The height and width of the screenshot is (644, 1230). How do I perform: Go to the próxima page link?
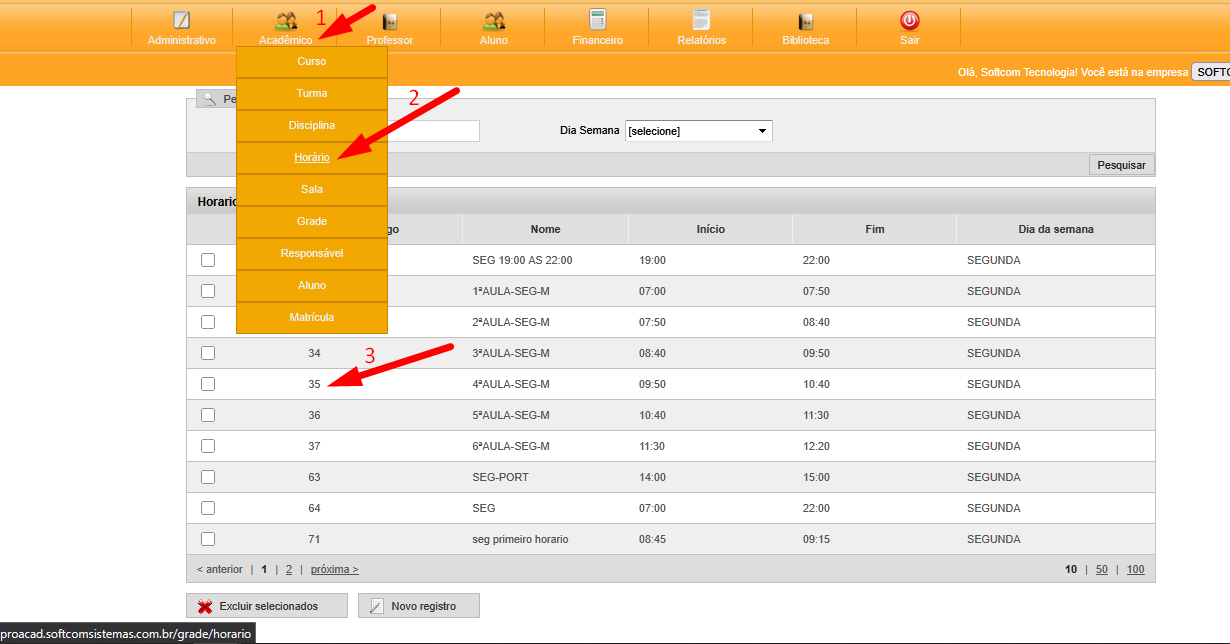pyautogui.click(x=334, y=569)
